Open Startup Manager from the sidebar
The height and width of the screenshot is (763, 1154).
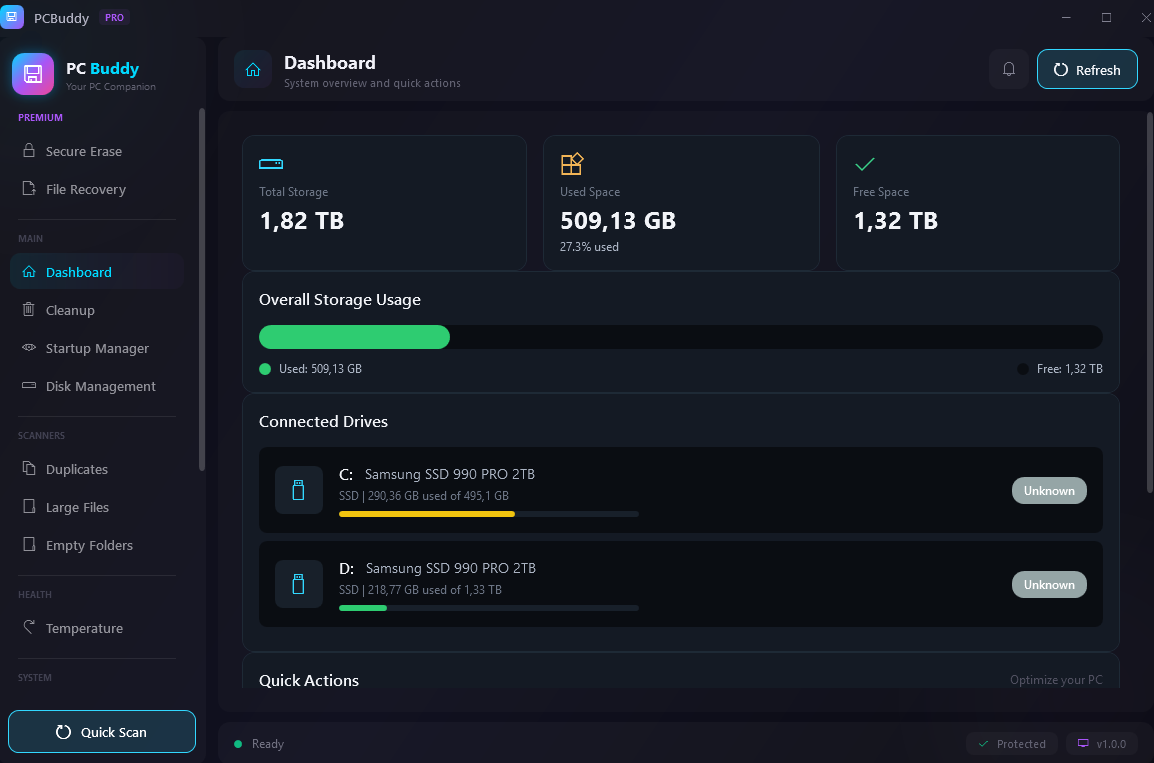[94, 348]
